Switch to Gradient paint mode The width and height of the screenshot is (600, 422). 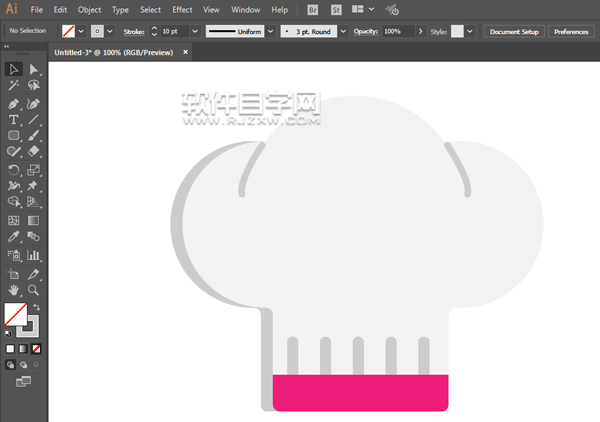click(23, 348)
